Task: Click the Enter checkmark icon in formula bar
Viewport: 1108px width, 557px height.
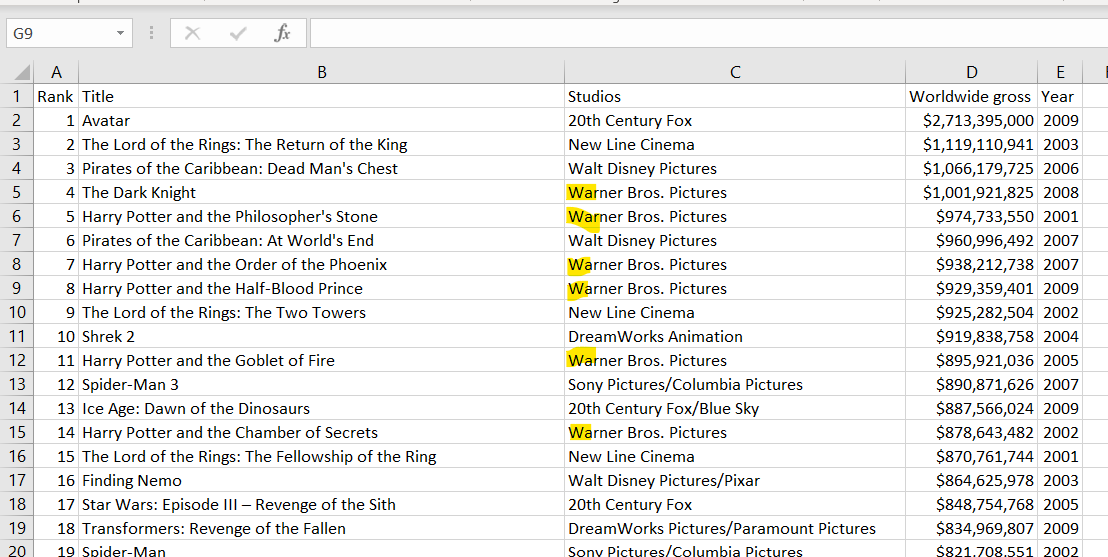Action: click(x=237, y=33)
